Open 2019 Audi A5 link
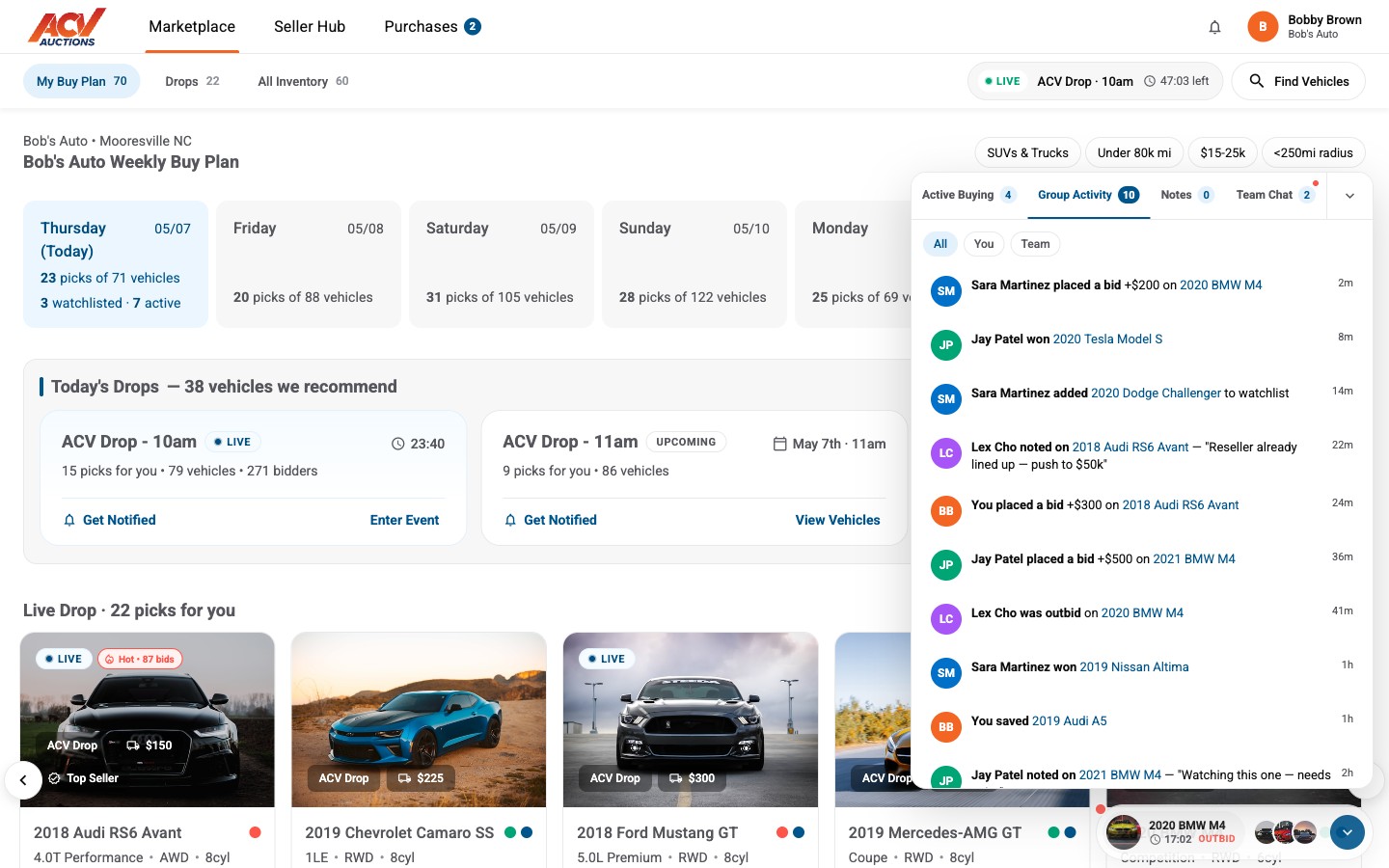Viewport: 1389px width, 868px height. 1069,720
